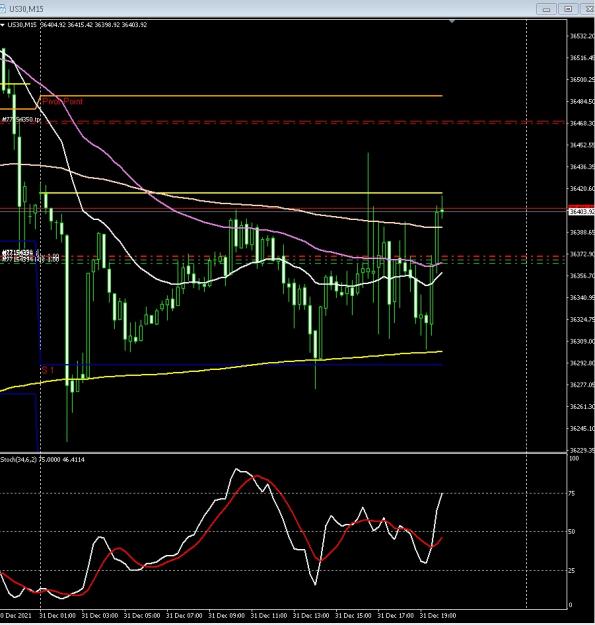Click the 75 level on stochastic scale
The height and width of the screenshot is (625, 595).
[572, 493]
